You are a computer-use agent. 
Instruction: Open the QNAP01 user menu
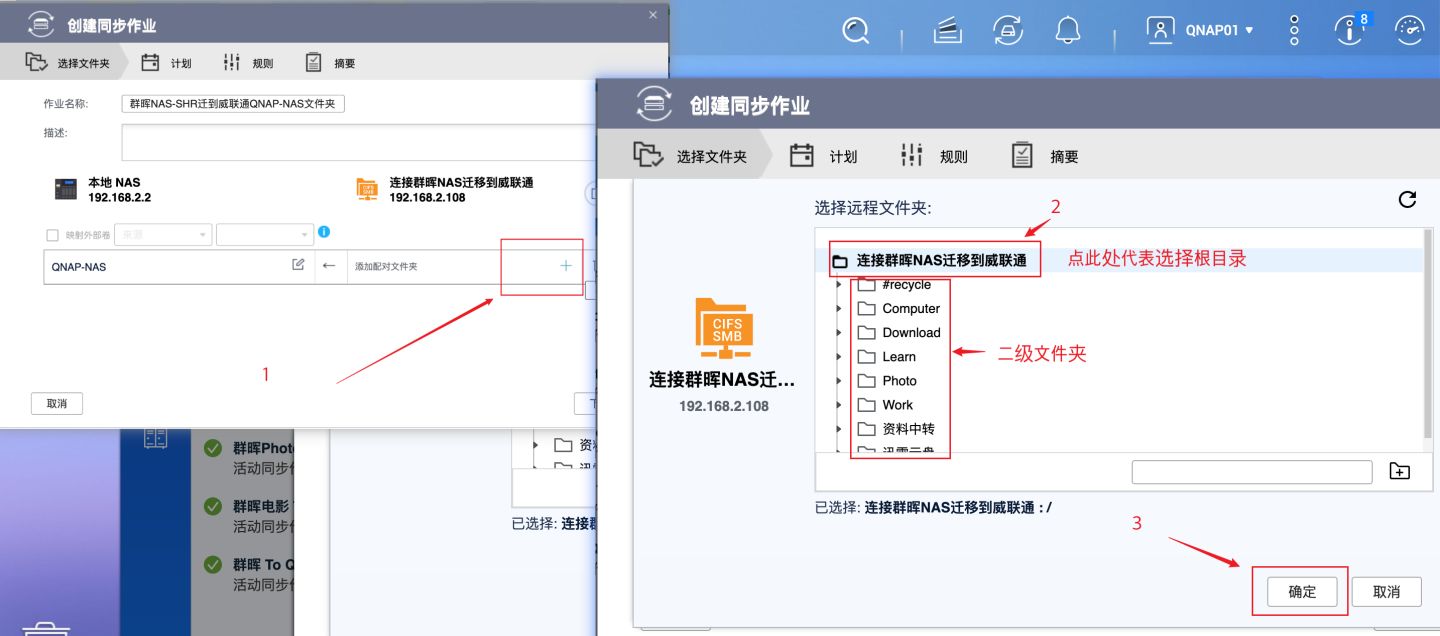1200,30
